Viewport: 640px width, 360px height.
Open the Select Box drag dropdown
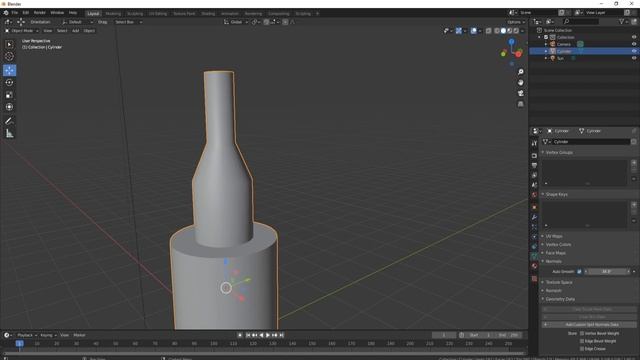click(128, 22)
